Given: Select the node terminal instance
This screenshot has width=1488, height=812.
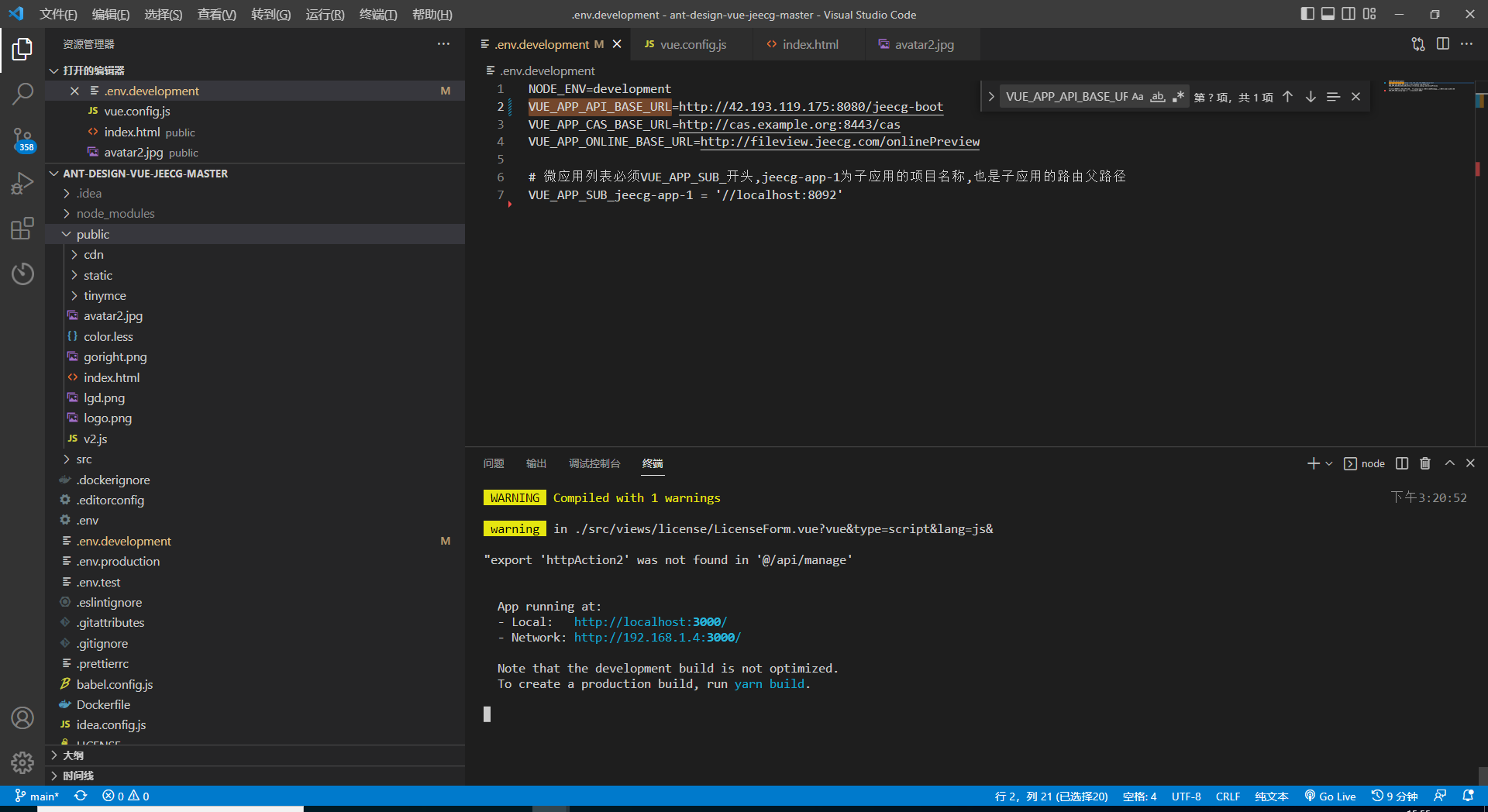Looking at the screenshot, I should click(1364, 463).
